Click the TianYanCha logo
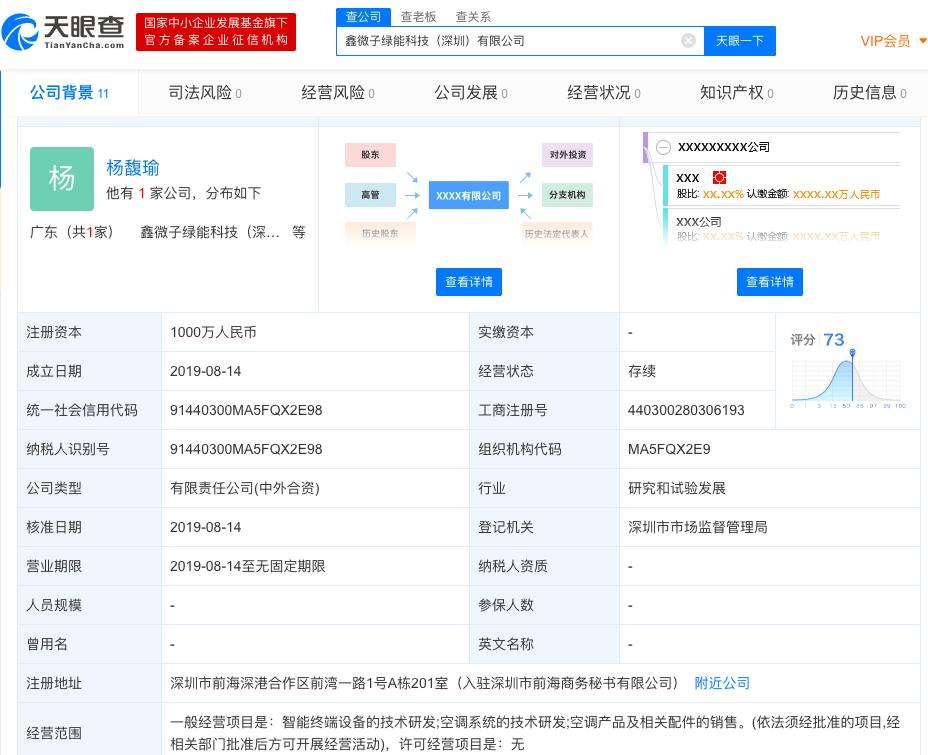The height and width of the screenshot is (755, 928). 63,31
